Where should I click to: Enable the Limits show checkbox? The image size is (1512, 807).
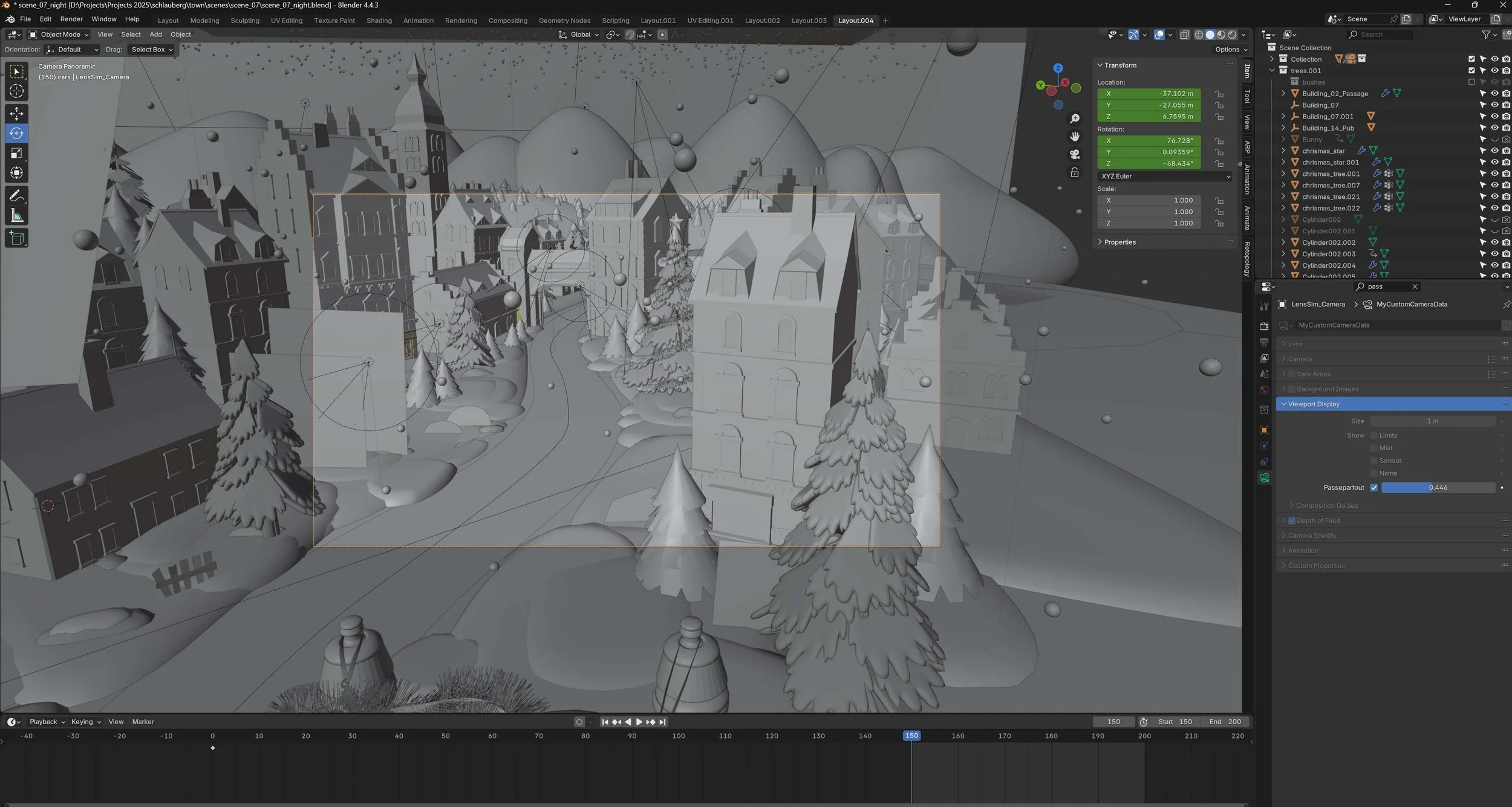1374,435
